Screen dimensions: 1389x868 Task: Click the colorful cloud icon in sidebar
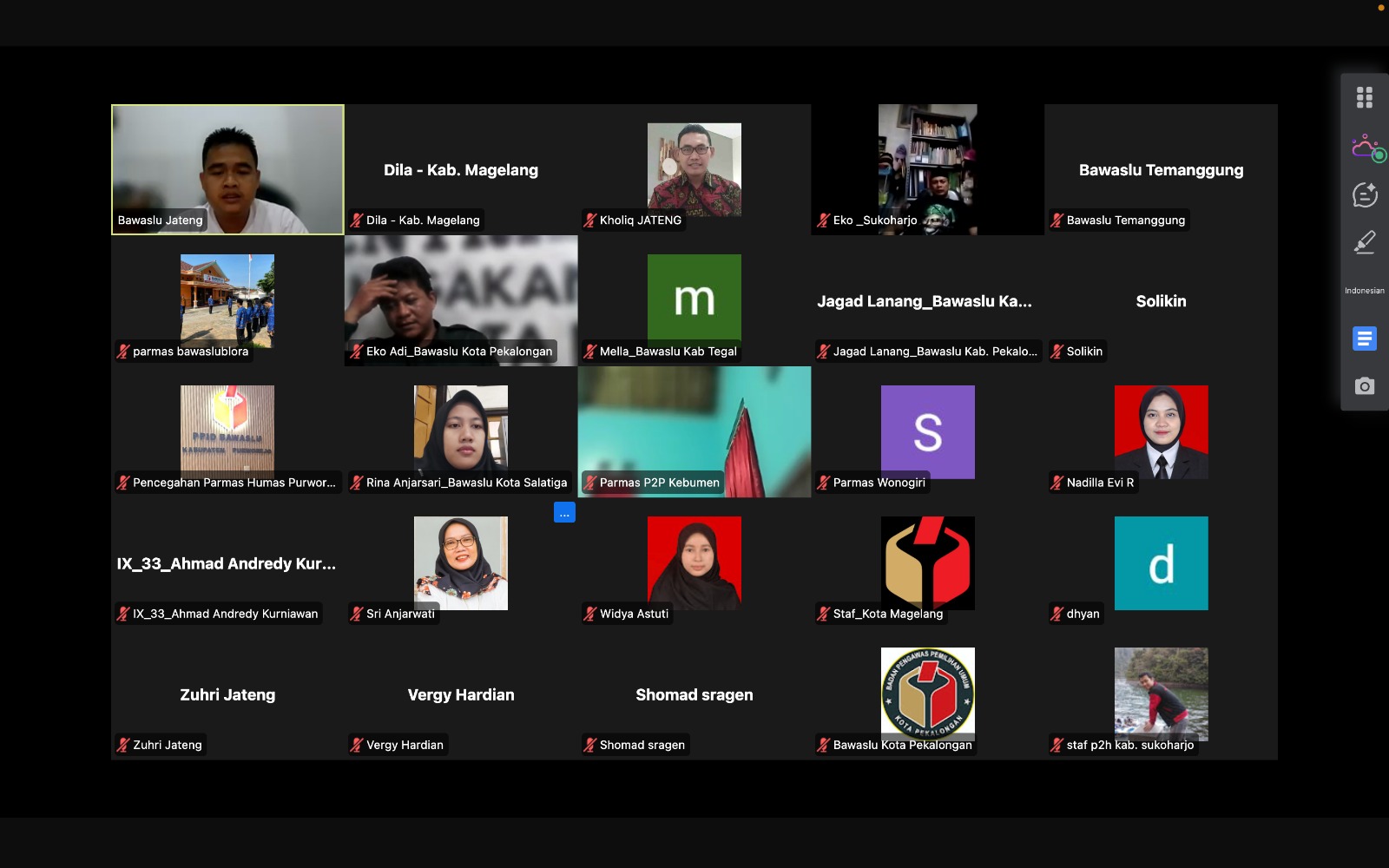[1364, 147]
